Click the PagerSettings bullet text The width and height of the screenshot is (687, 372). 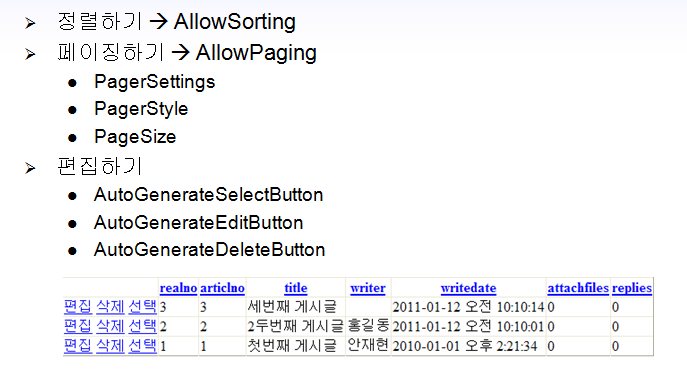click(x=155, y=82)
